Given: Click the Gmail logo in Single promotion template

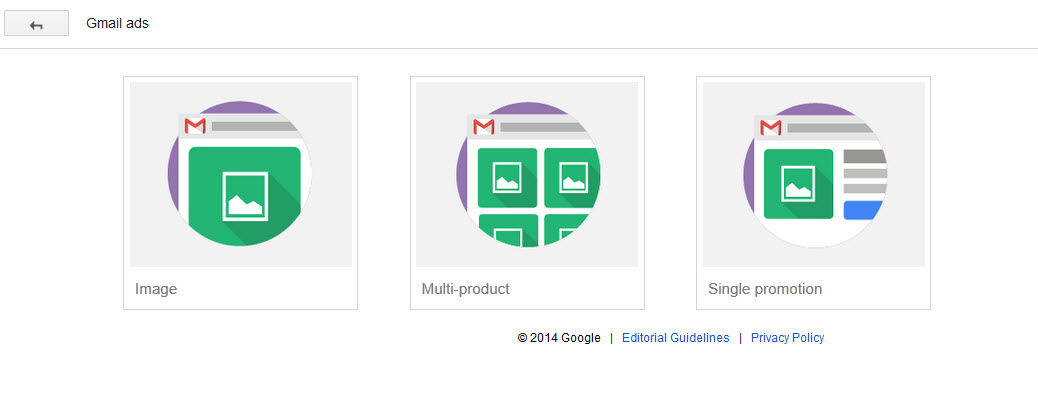Looking at the screenshot, I should [771, 127].
